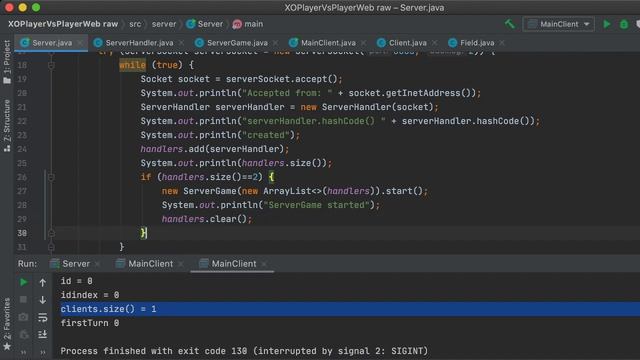Click the green macOS zoom window button
The image size is (640, 360).
[36, 7]
